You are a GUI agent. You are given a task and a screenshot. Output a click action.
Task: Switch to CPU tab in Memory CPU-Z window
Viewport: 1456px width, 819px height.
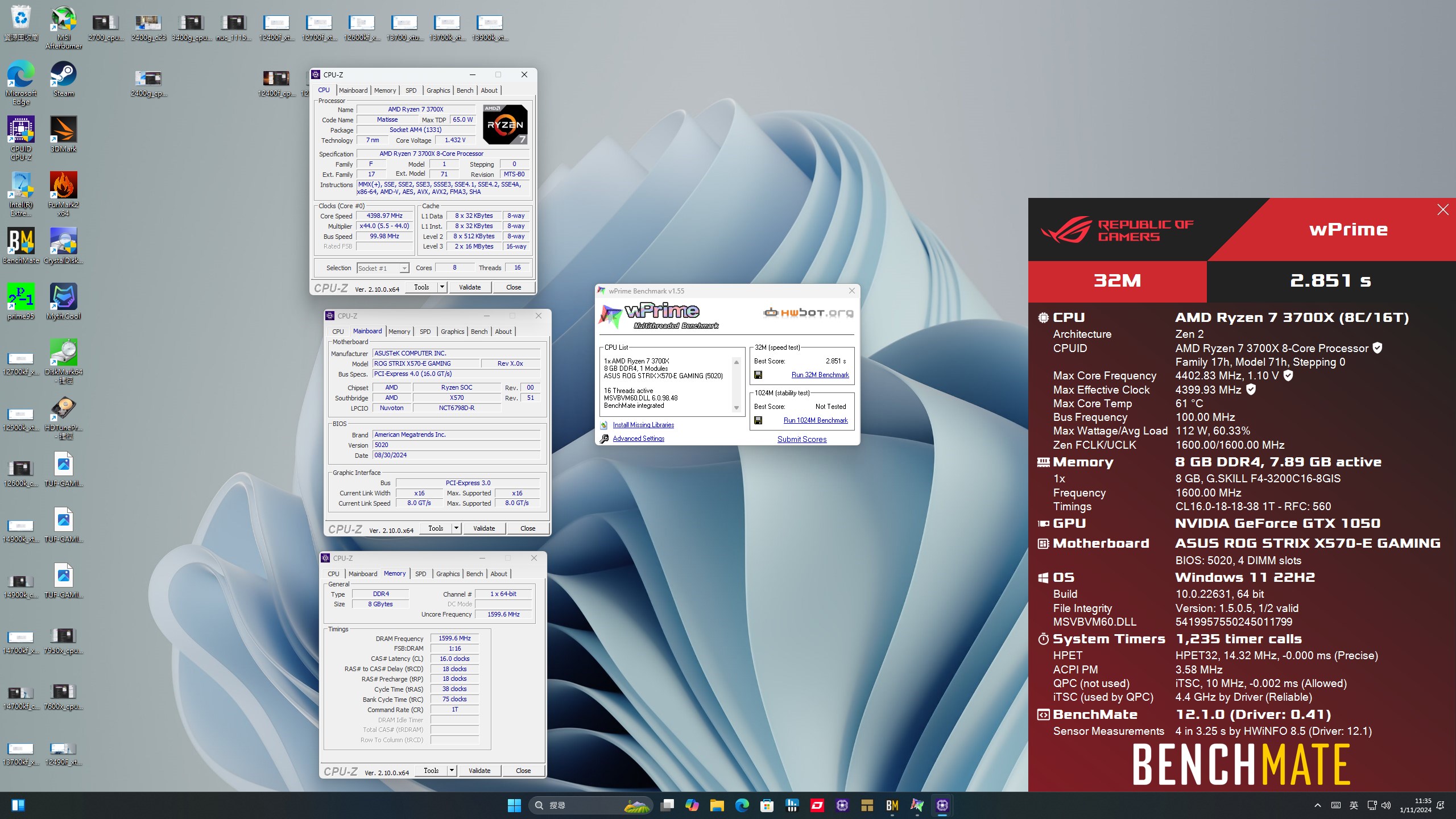pyautogui.click(x=333, y=574)
